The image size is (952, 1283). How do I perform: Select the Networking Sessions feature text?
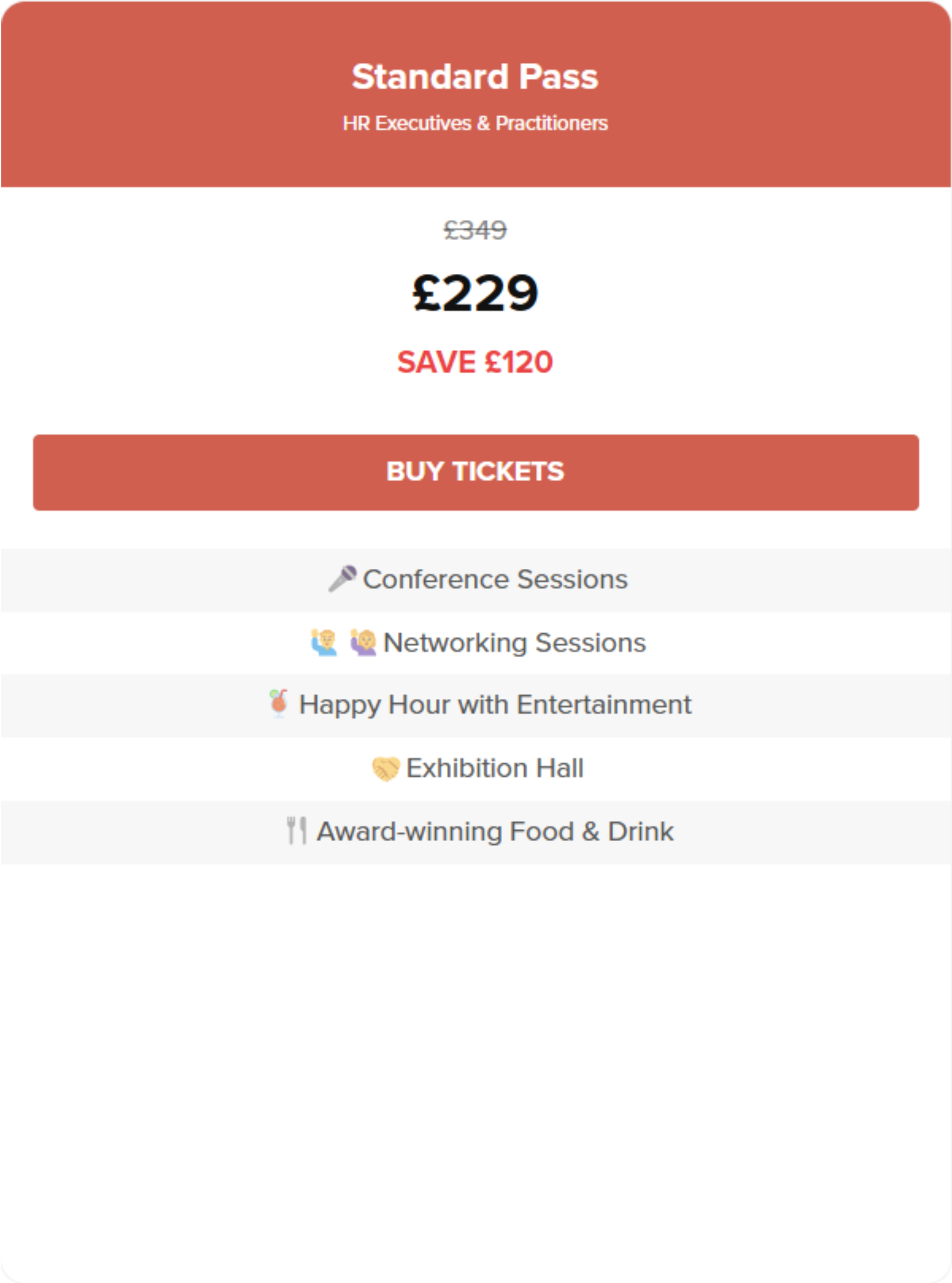pos(514,643)
